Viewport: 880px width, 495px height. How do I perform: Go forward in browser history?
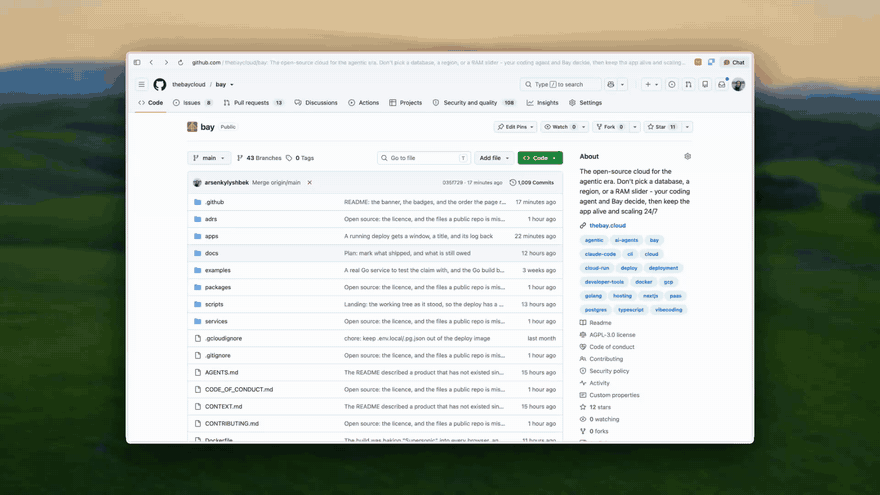[166, 62]
